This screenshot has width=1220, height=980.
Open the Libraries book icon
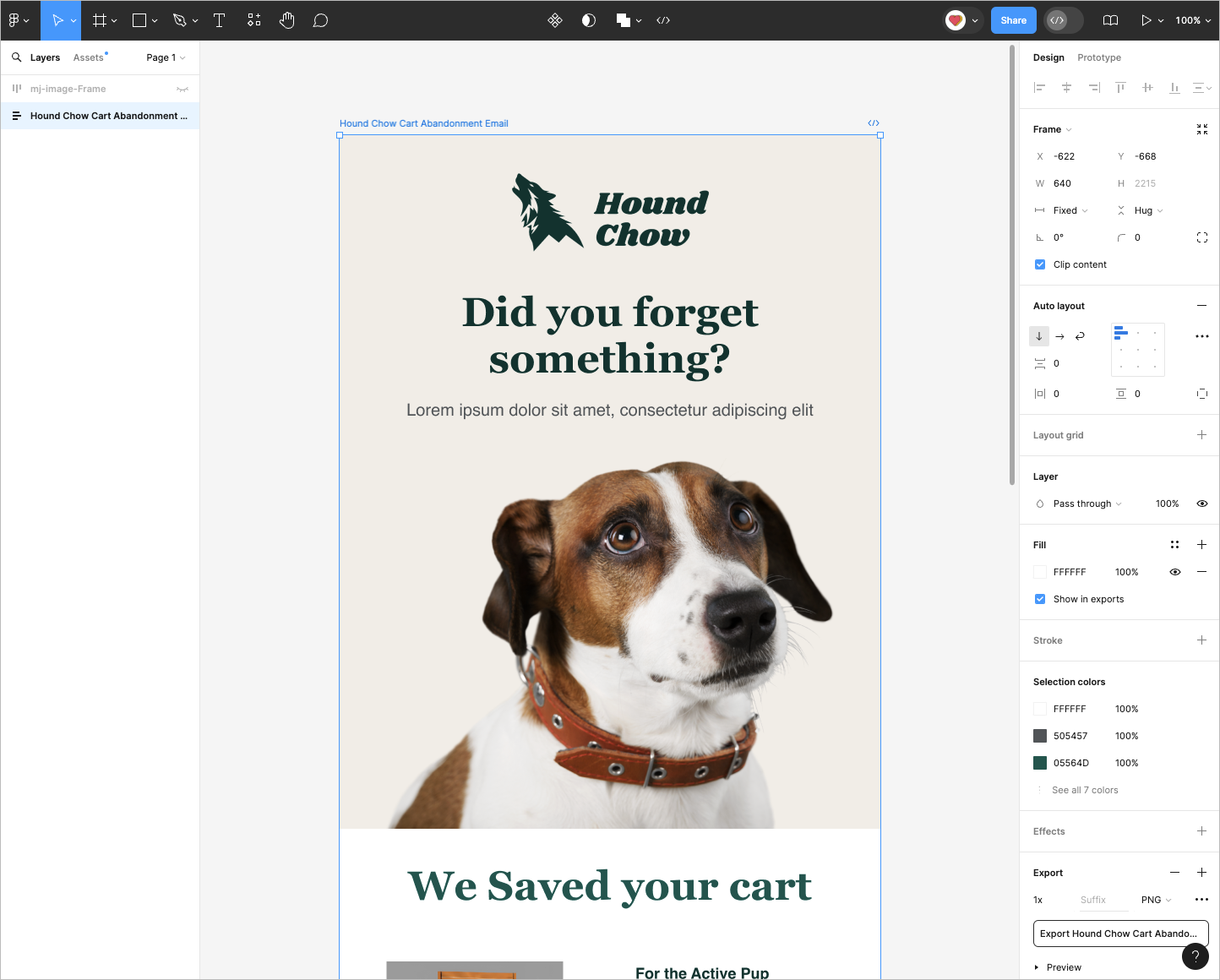pos(1110,20)
